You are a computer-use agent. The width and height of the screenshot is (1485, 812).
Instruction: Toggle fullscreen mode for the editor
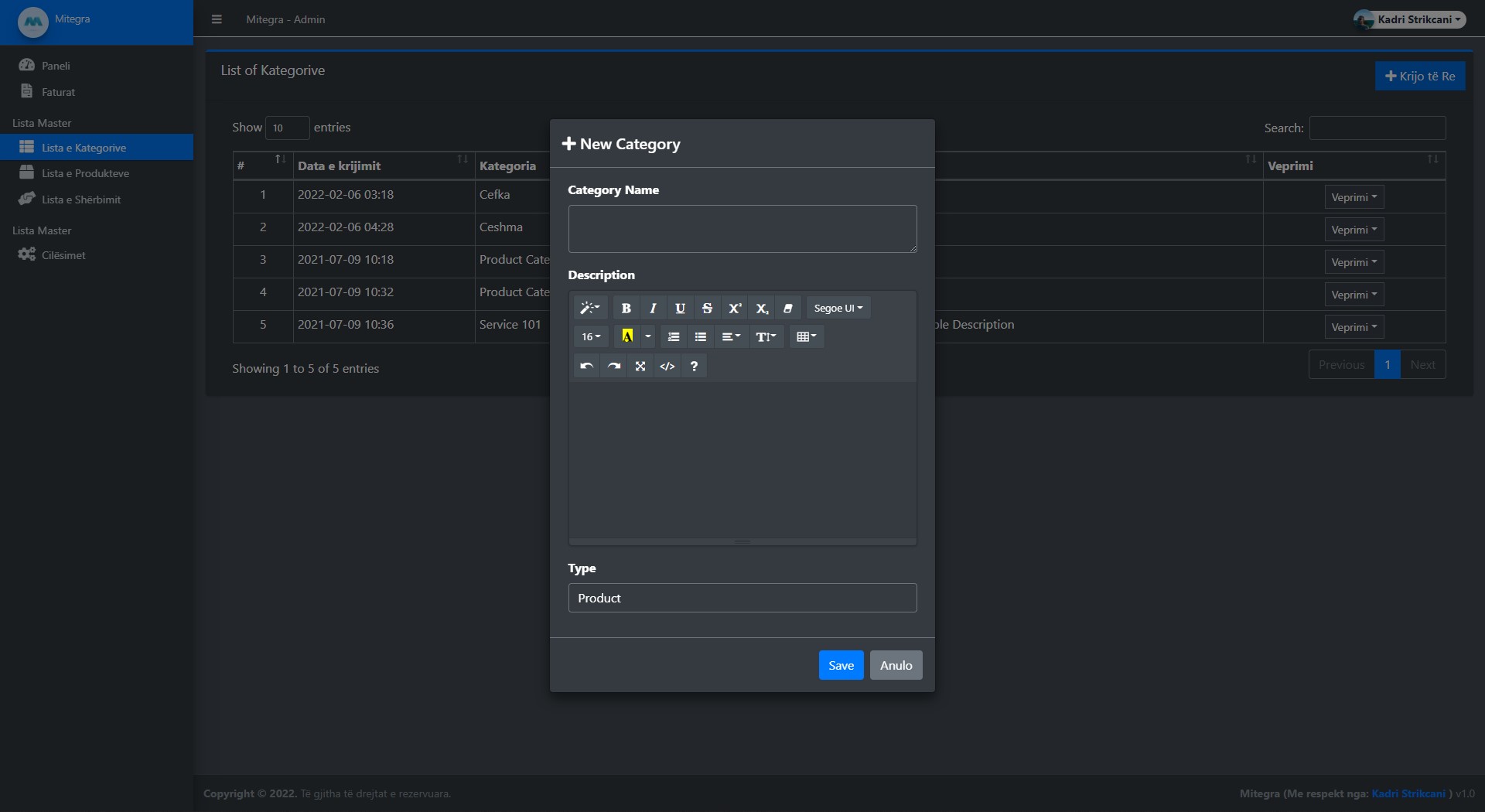(x=640, y=367)
